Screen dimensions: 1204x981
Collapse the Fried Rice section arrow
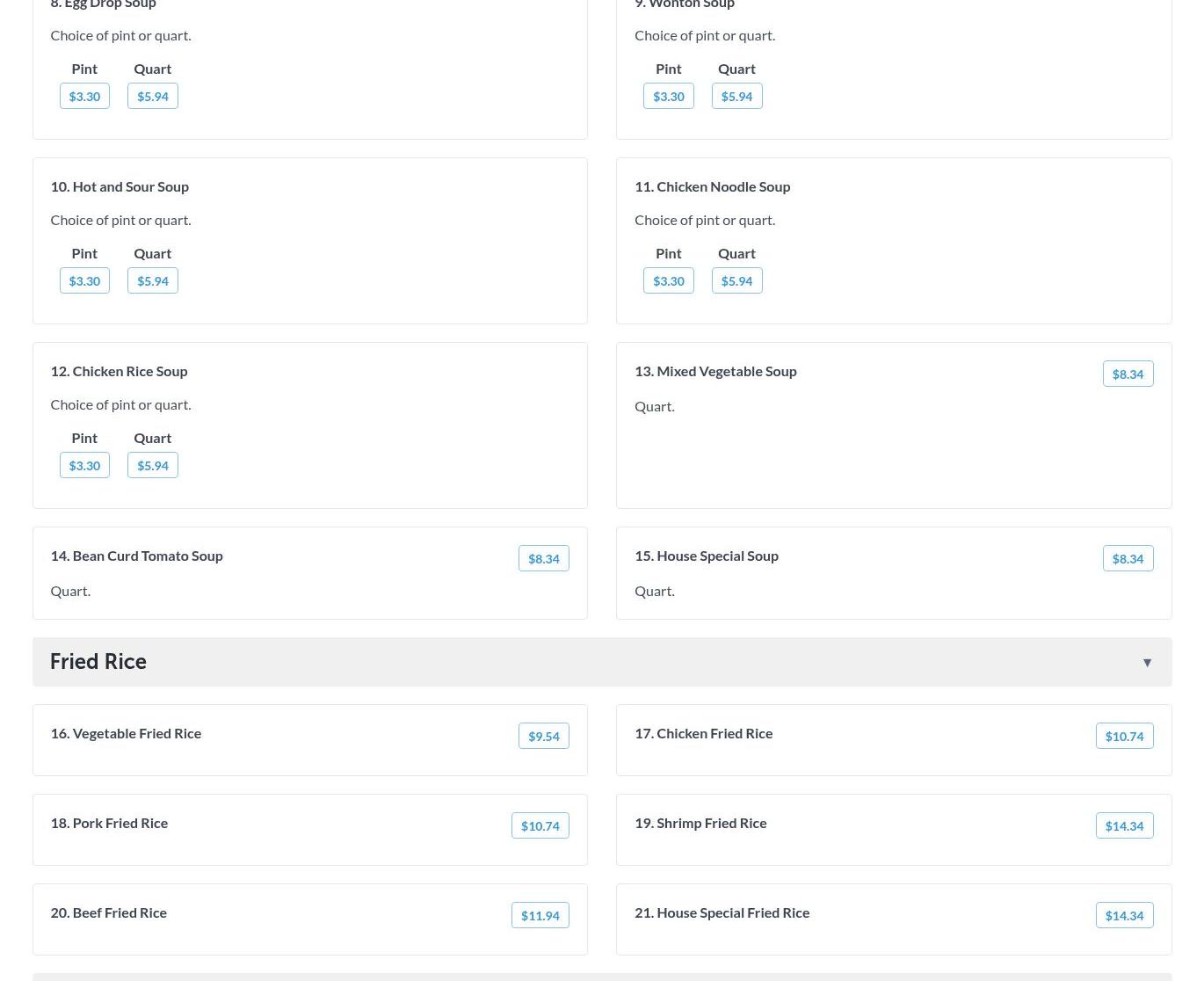click(1146, 663)
